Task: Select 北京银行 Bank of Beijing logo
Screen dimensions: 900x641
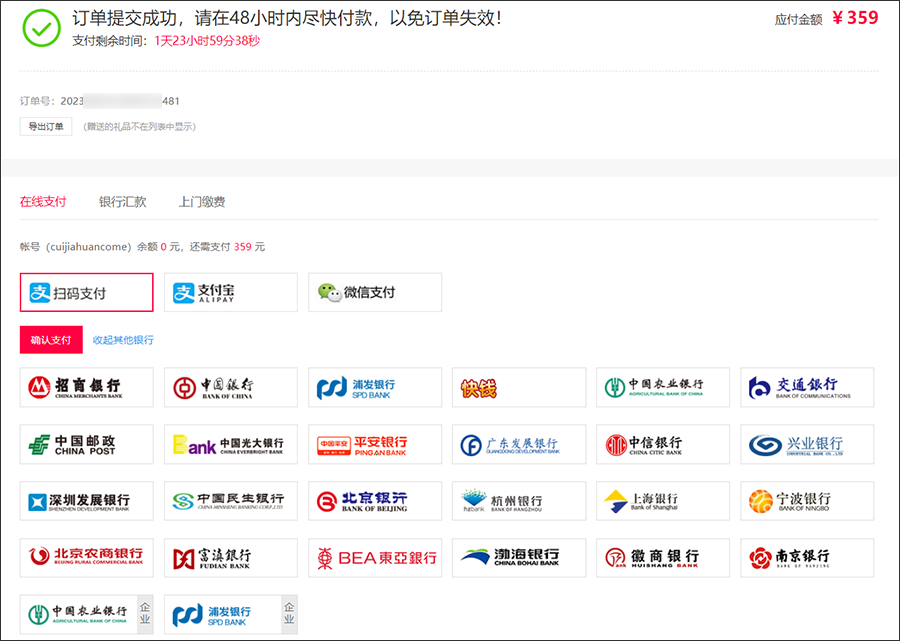Action: click(x=375, y=501)
